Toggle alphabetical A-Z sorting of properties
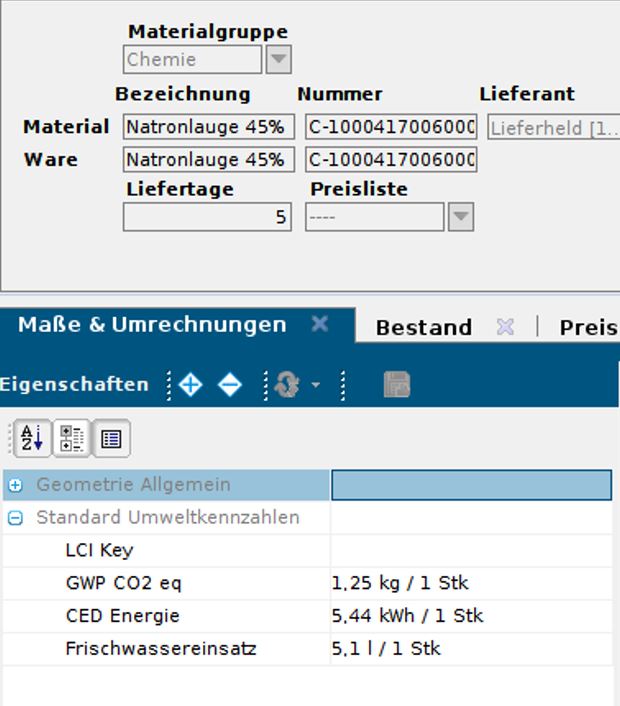Screen dimensions: 620x706 tap(31, 438)
